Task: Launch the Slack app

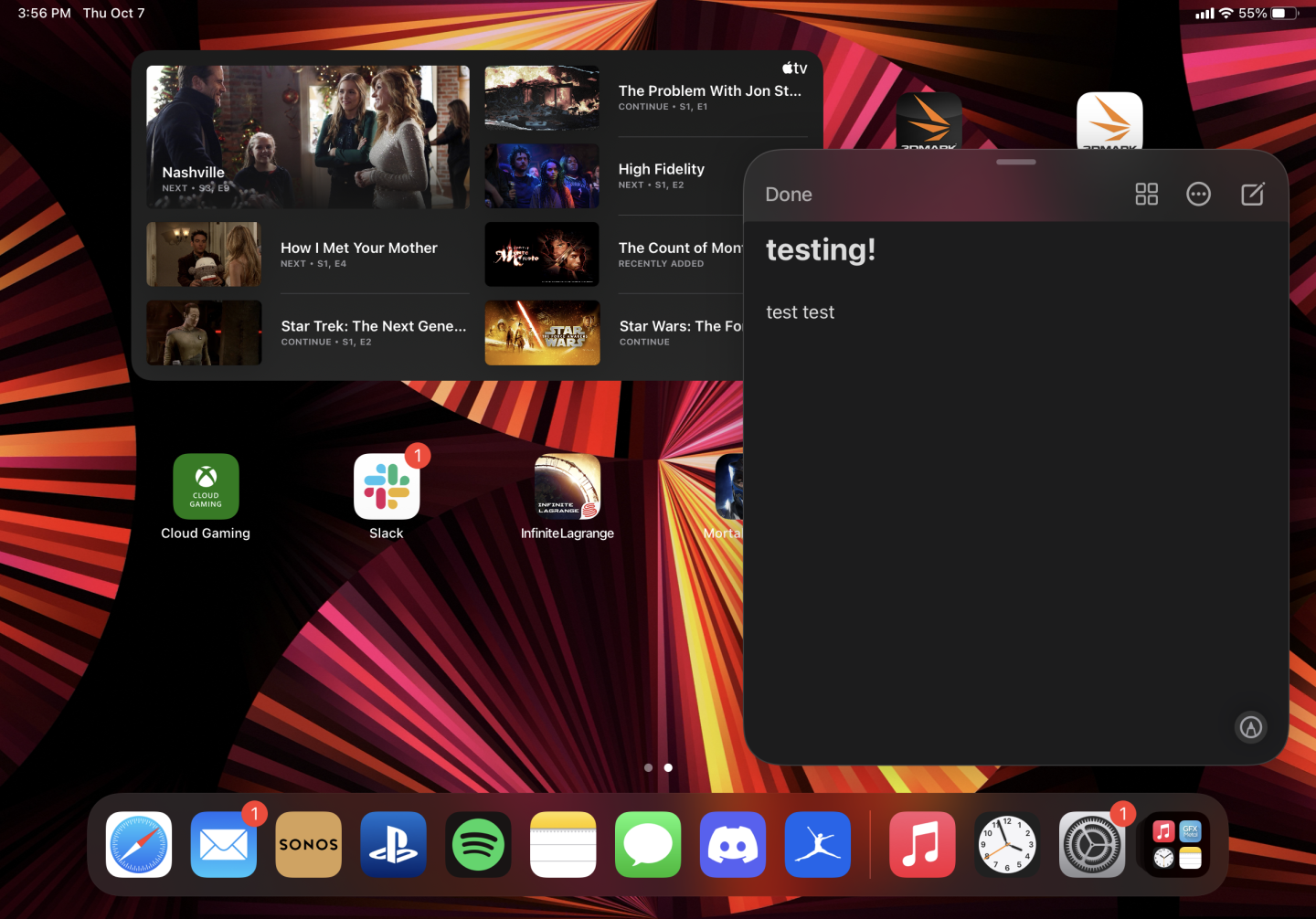Action: [x=386, y=487]
